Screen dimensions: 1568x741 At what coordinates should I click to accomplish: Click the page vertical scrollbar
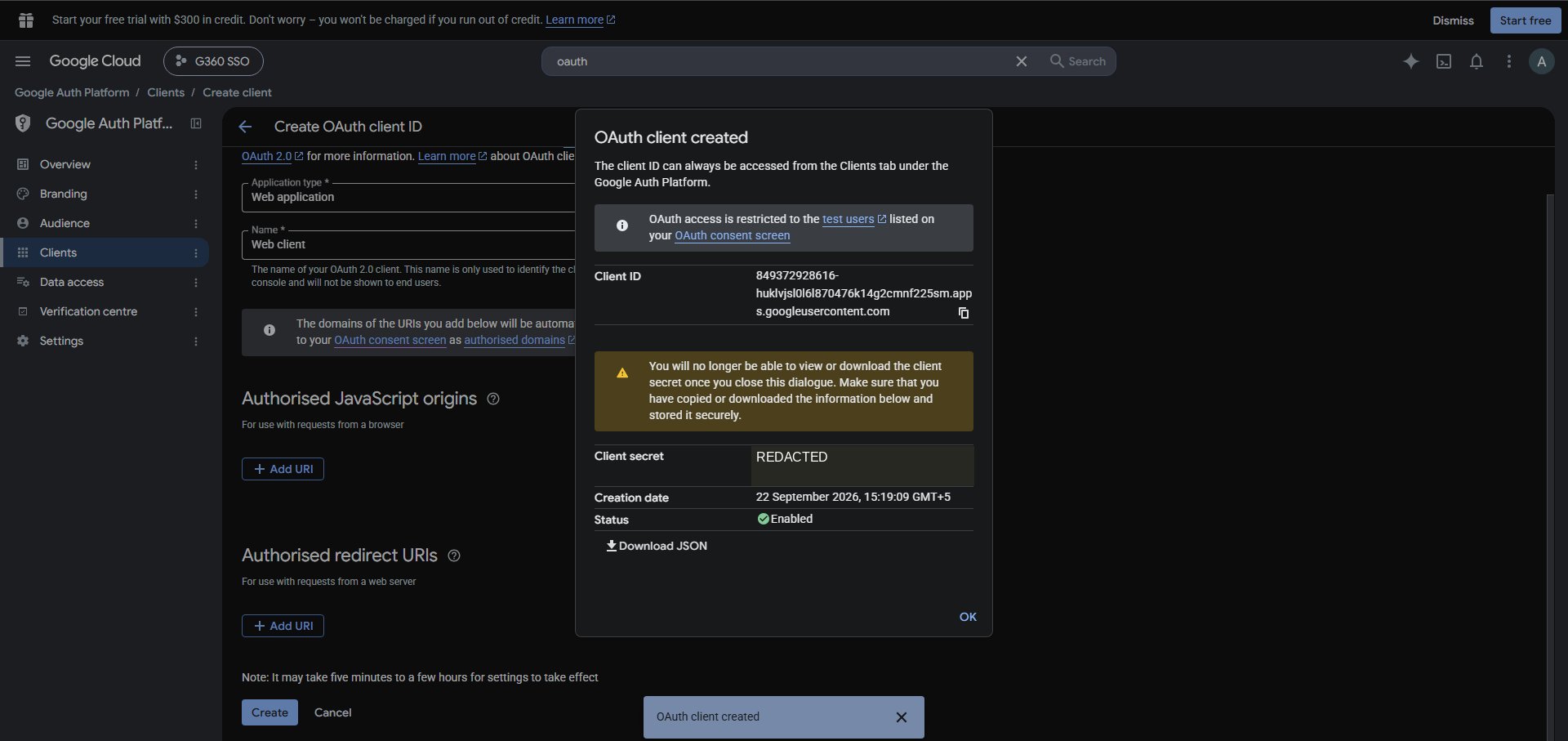(1550, 466)
